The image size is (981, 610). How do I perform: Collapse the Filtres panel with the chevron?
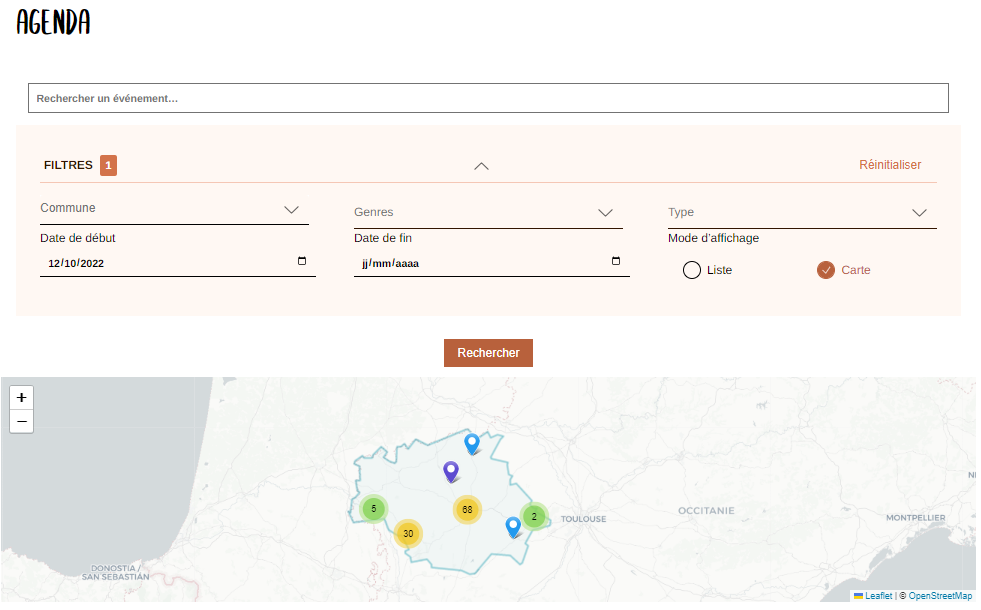click(x=481, y=166)
